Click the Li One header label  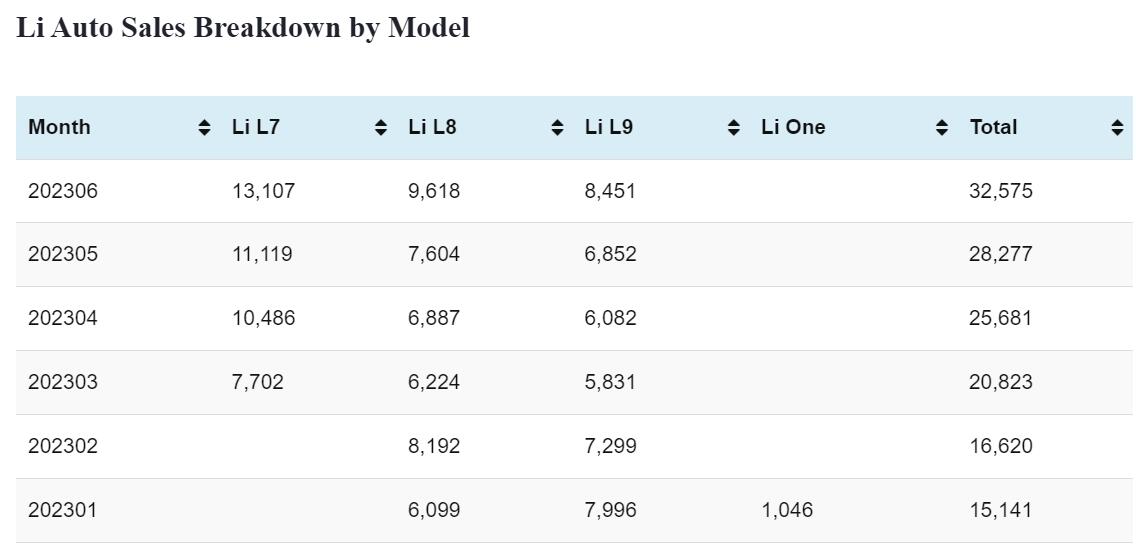[x=793, y=127]
